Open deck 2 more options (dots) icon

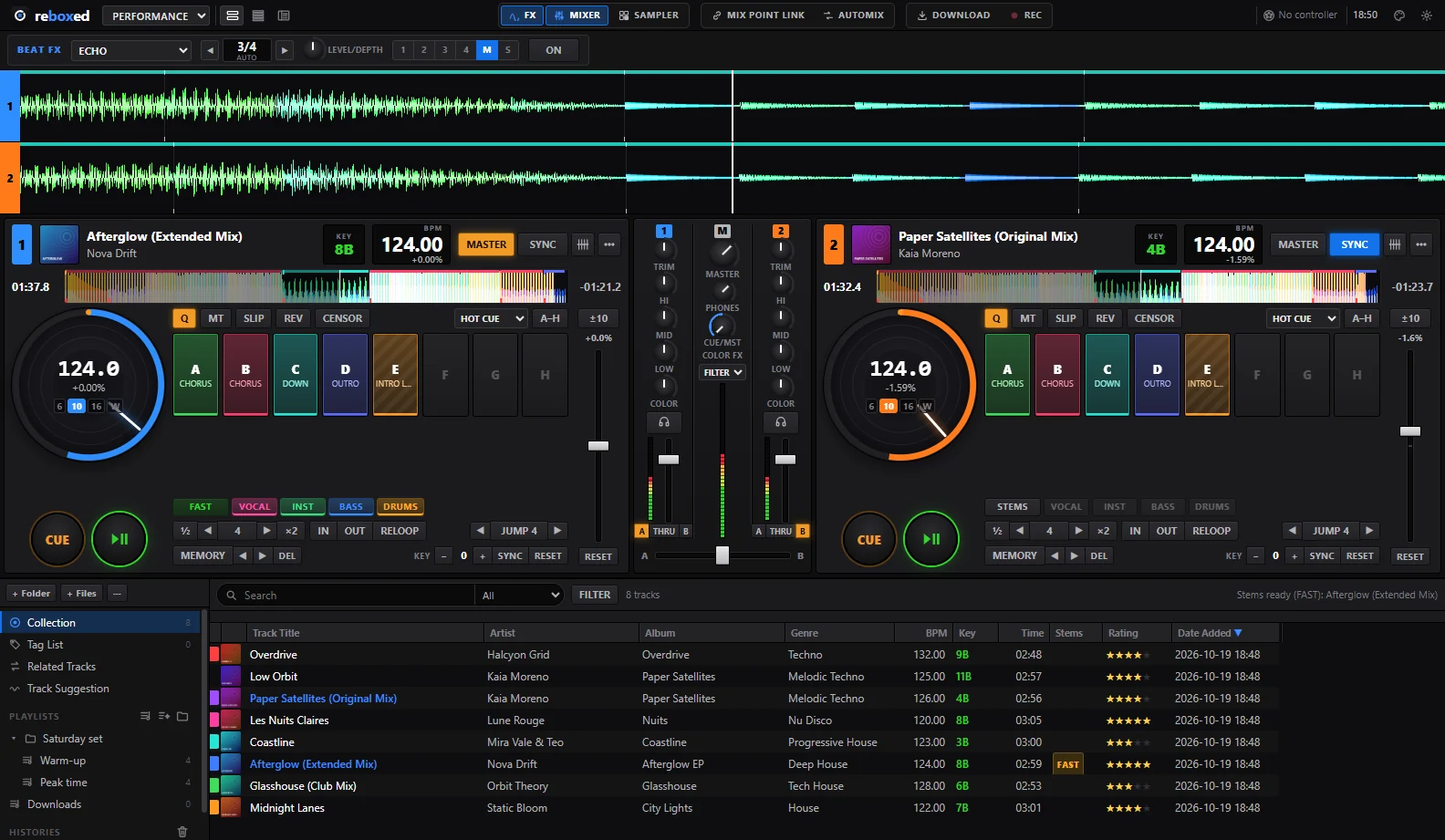[1420, 244]
